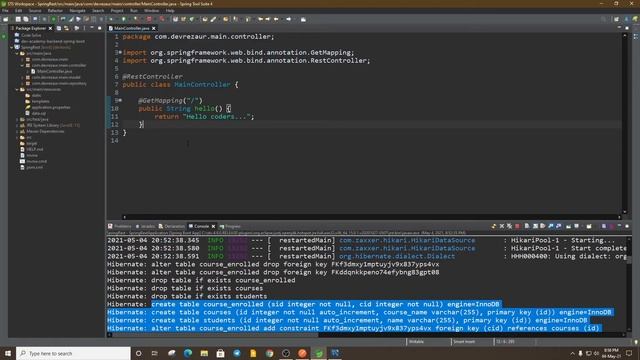
Task: Minimize the Package Explorer view
Action: click(x=92, y=28)
